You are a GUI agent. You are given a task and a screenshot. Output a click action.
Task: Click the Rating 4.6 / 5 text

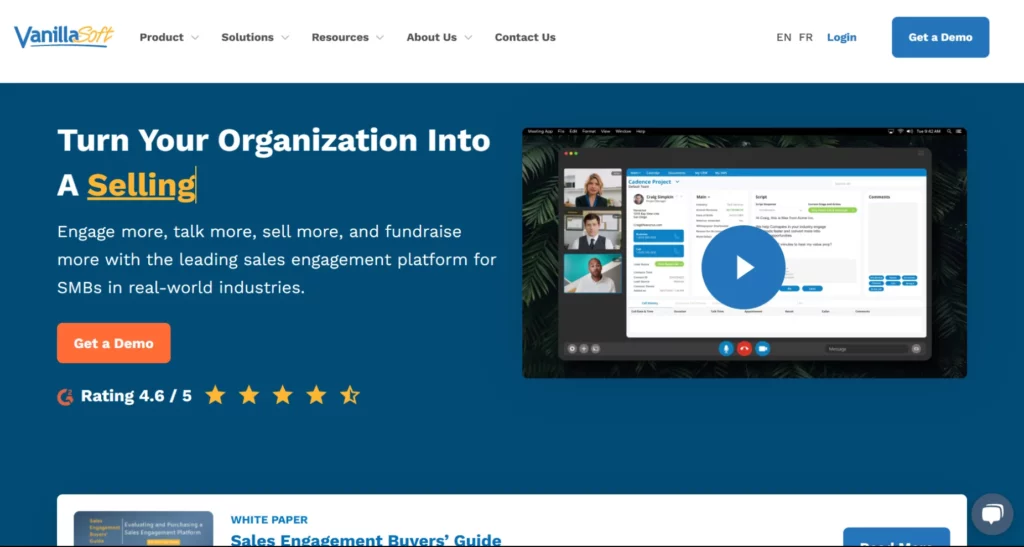pyautogui.click(x=136, y=396)
